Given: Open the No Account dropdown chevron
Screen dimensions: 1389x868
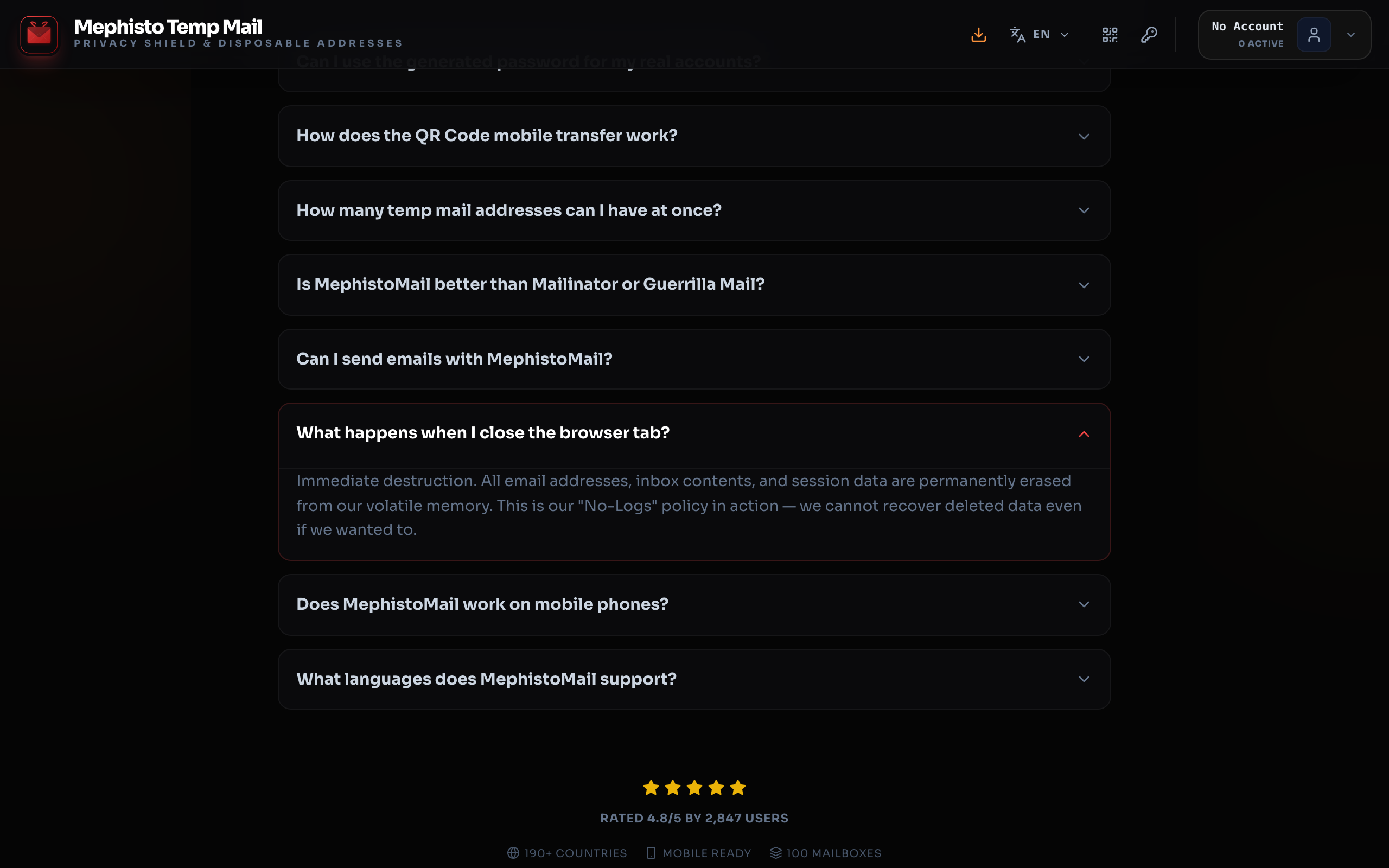Looking at the screenshot, I should pyautogui.click(x=1350, y=35).
